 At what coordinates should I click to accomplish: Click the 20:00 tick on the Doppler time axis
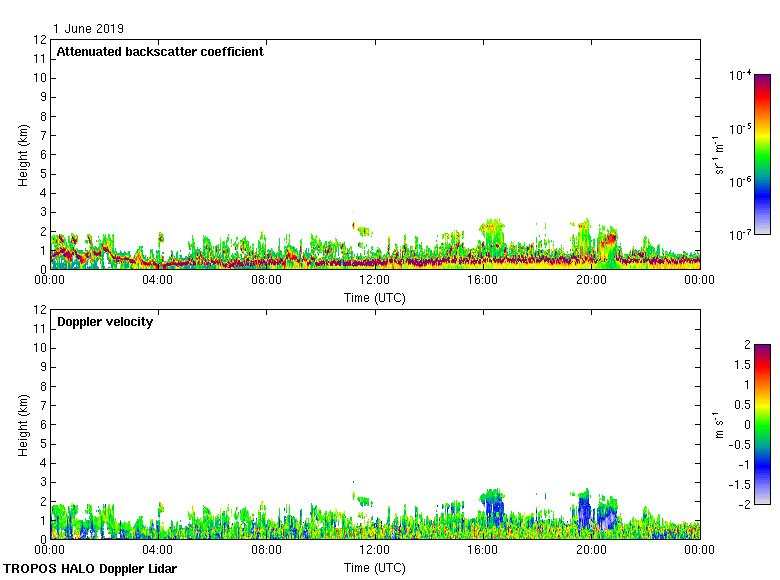[x=591, y=550]
